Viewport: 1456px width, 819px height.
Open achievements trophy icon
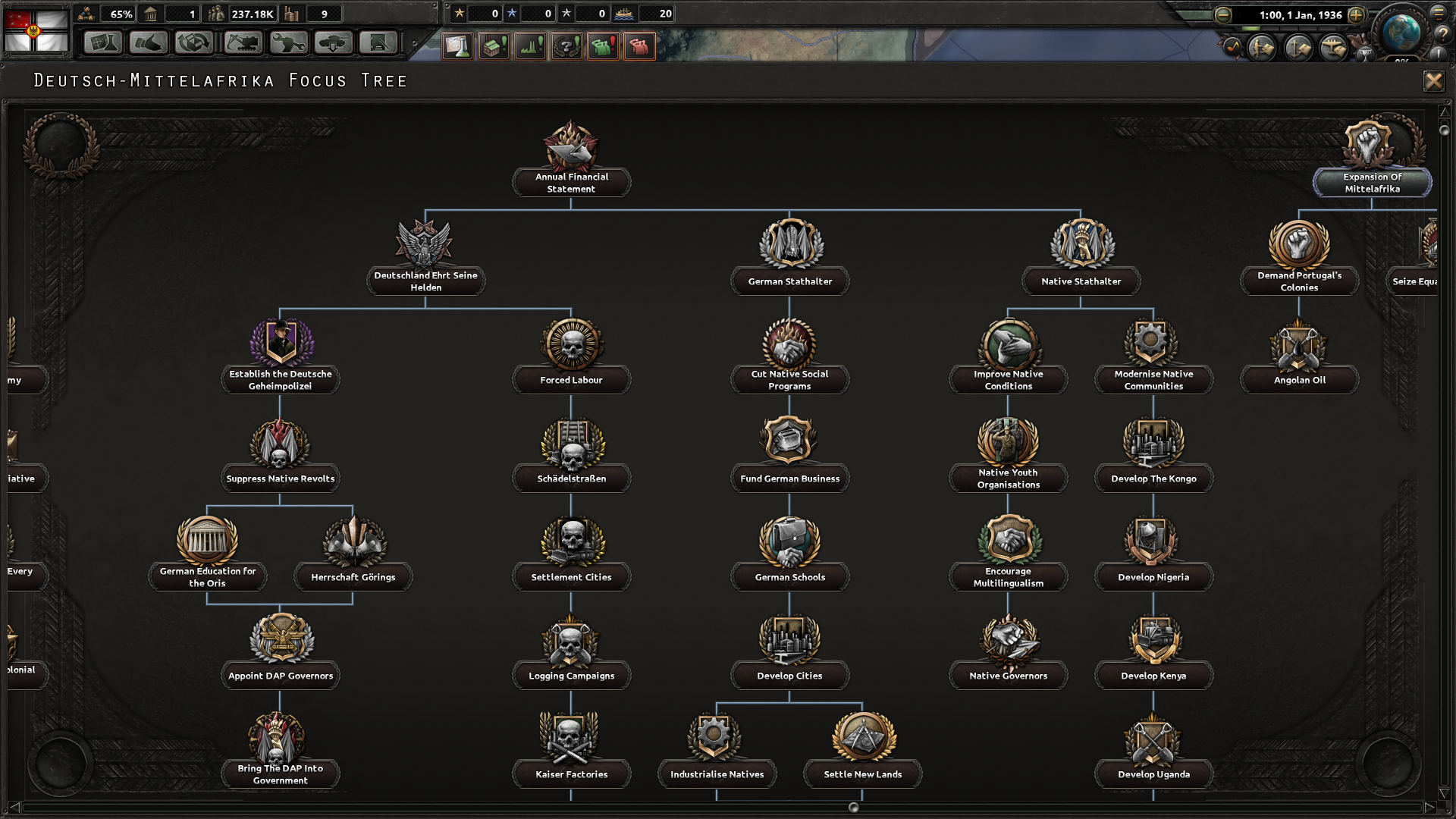point(1364,53)
